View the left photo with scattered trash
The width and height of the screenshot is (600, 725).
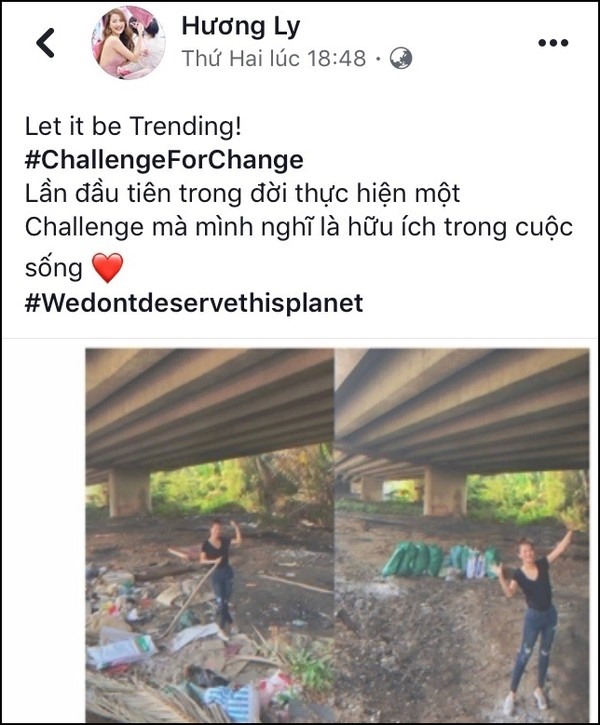210,535
